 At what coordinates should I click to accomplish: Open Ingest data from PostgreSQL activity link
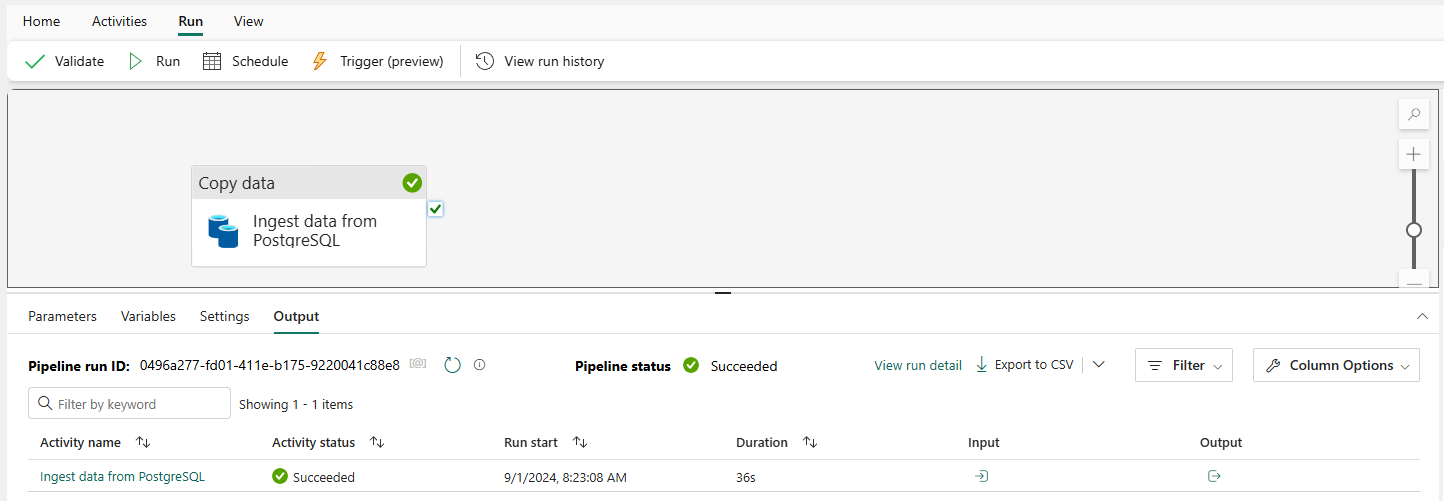coord(122,476)
